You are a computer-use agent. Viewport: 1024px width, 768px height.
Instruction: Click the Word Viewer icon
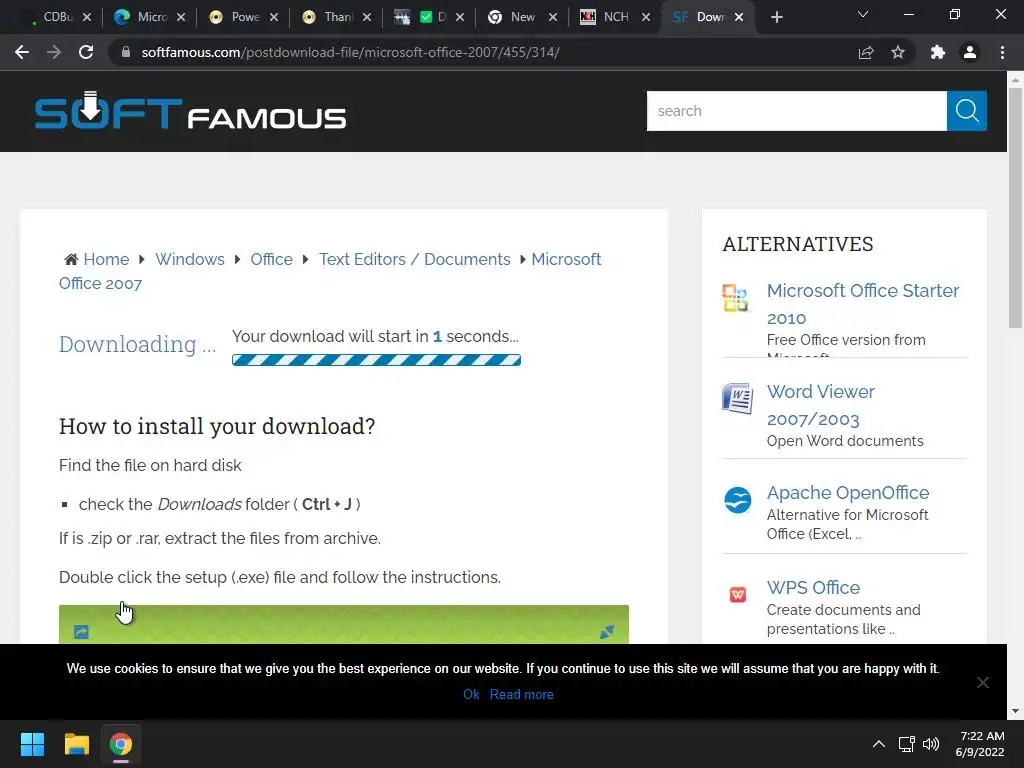[737, 398]
